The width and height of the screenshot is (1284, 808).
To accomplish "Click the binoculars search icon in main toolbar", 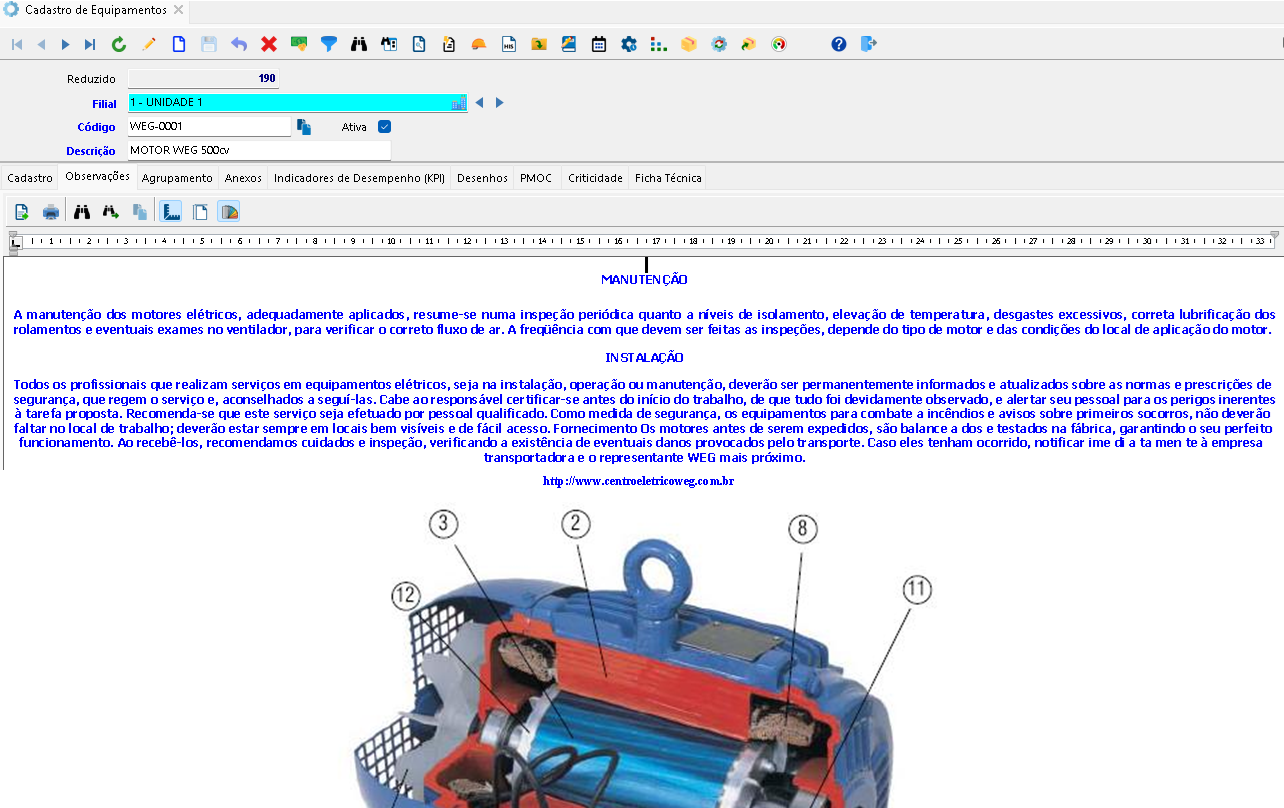I will pyautogui.click(x=359, y=44).
